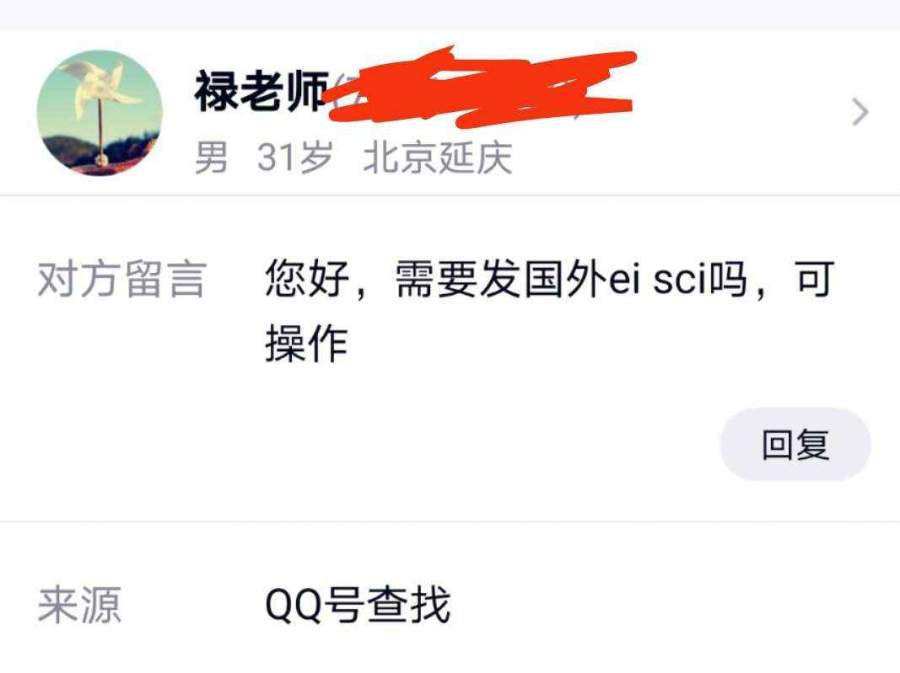Tap the pinwheel stick base in avatar

pos(102,160)
